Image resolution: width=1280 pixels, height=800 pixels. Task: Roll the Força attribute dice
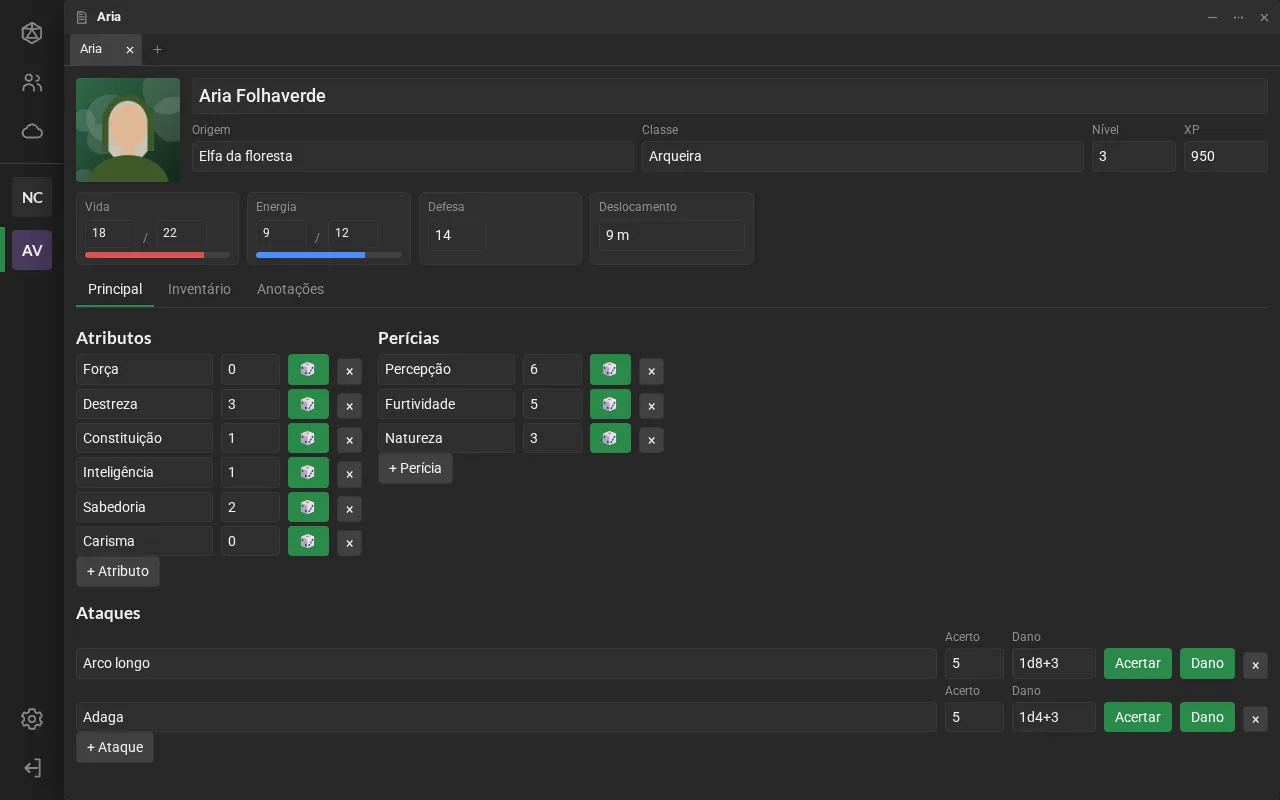(x=308, y=370)
